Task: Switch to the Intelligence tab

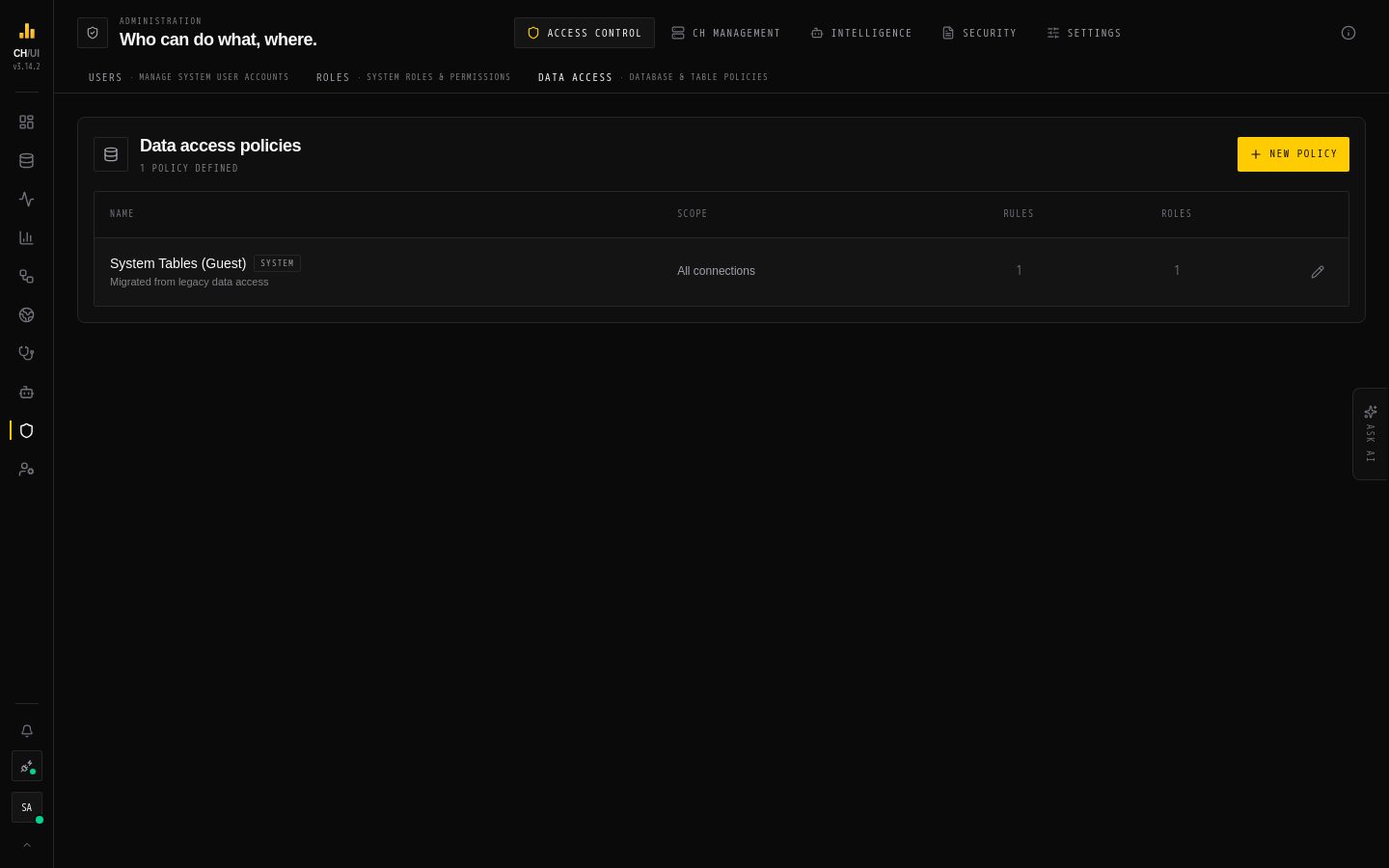Action: pos(861,33)
